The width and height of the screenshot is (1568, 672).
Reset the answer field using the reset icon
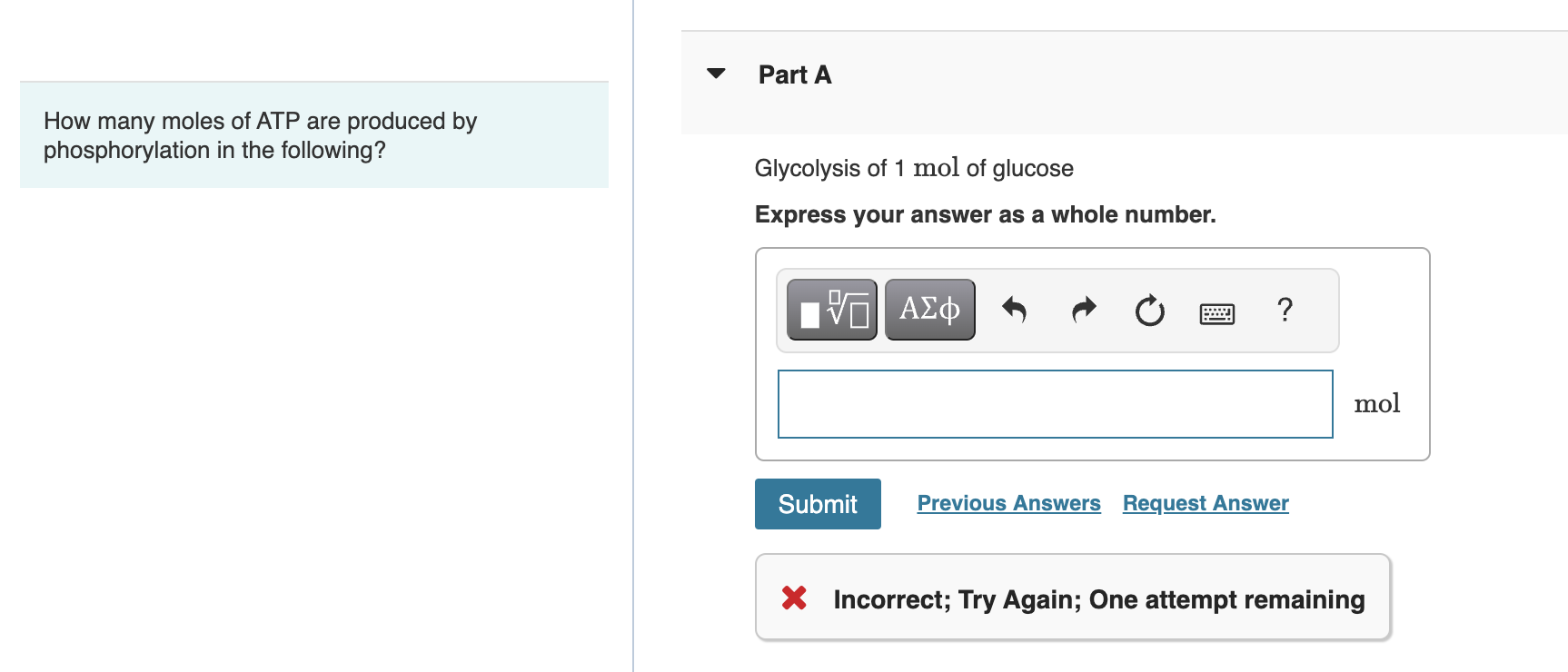(1148, 310)
